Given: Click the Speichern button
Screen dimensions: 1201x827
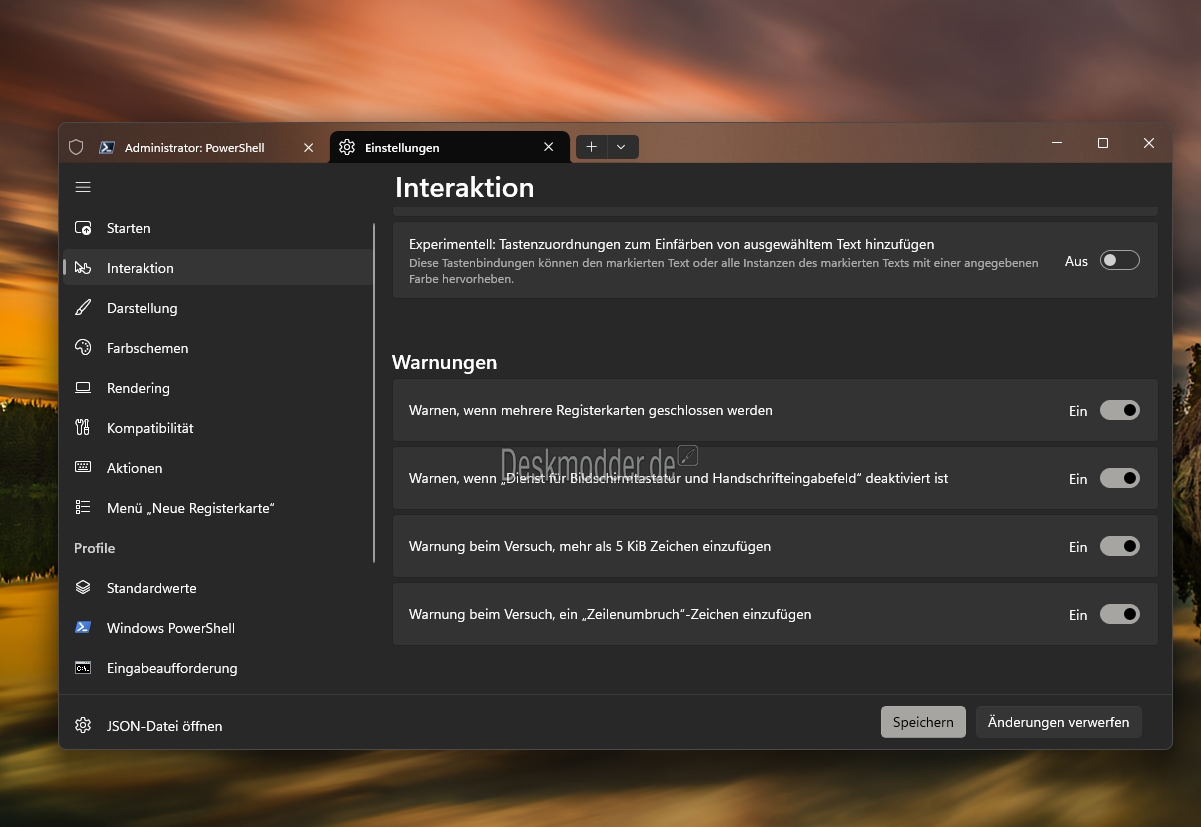Looking at the screenshot, I should pyautogui.click(x=923, y=722).
